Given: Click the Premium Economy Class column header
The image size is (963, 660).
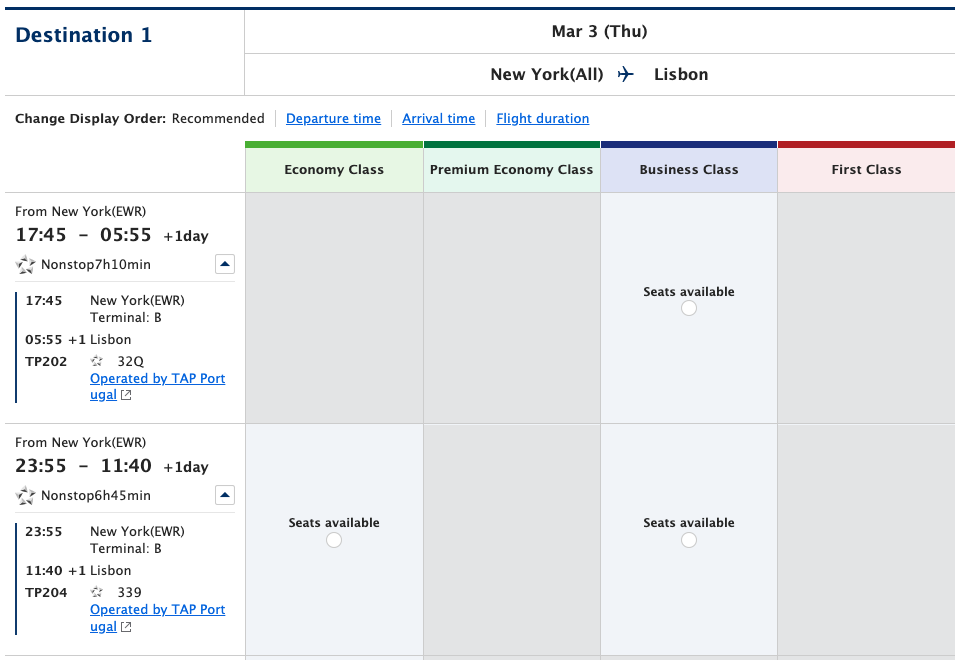Looking at the screenshot, I should tap(511, 170).
